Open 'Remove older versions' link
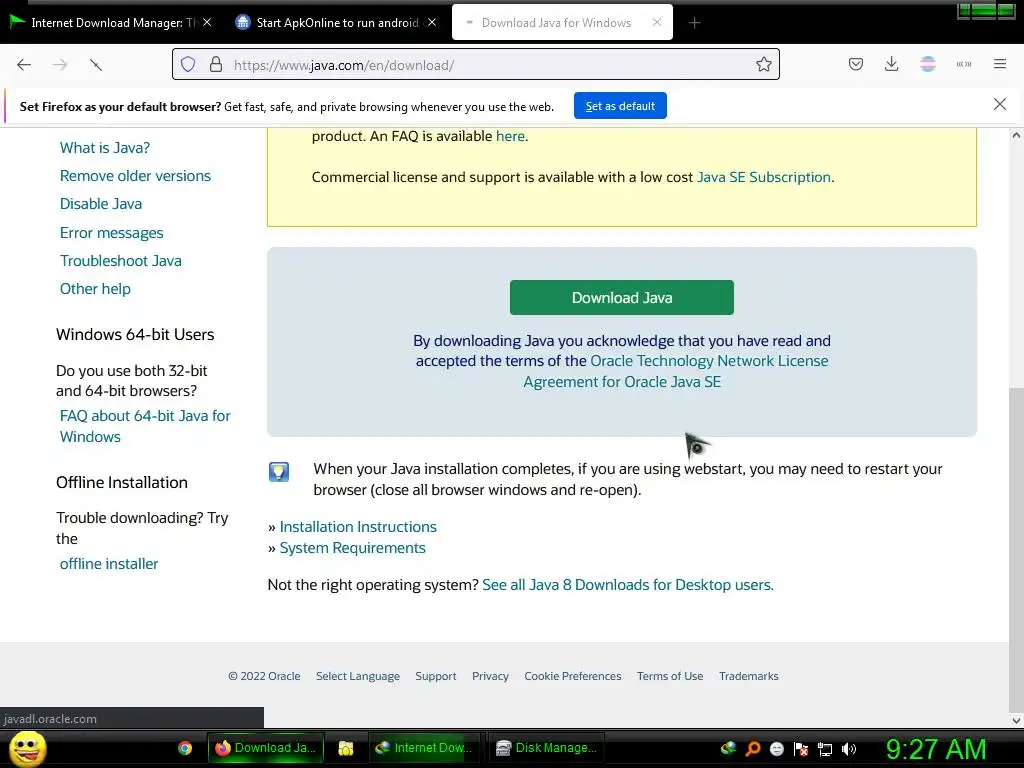Image resolution: width=1024 pixels, height=768 pixels. point(135,176)
